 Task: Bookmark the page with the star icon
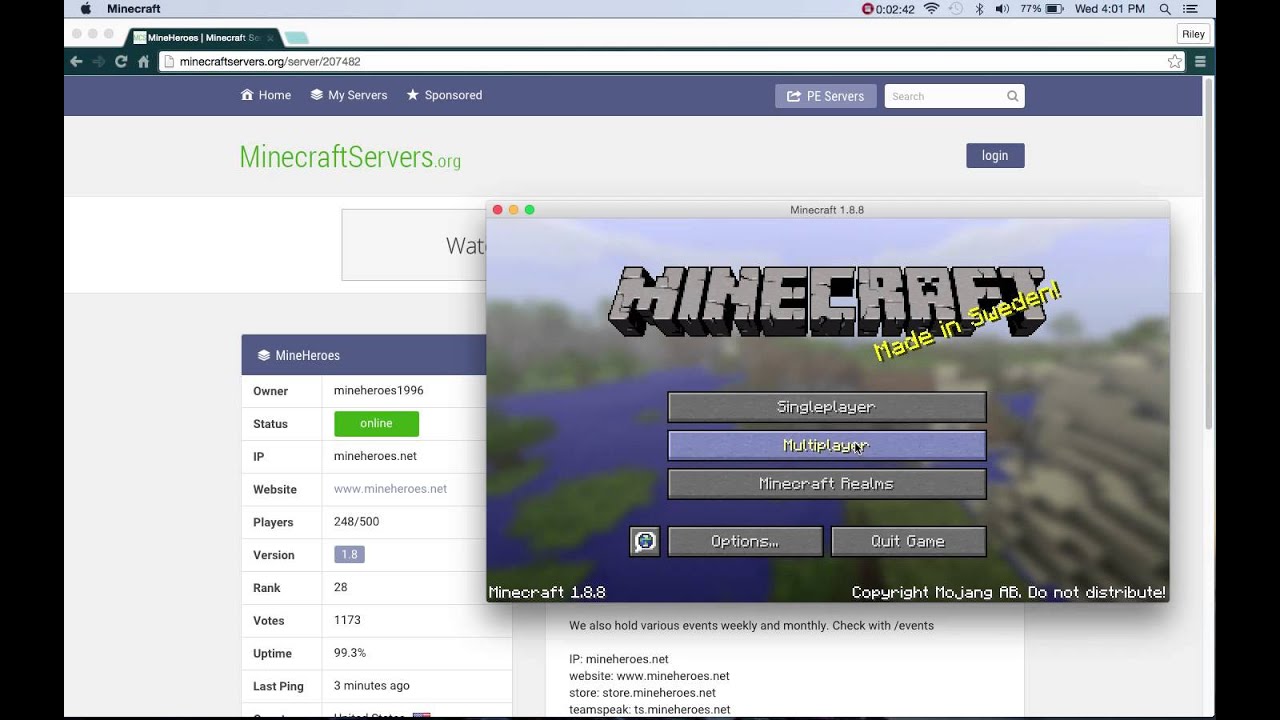click(x=1174, y=61)
